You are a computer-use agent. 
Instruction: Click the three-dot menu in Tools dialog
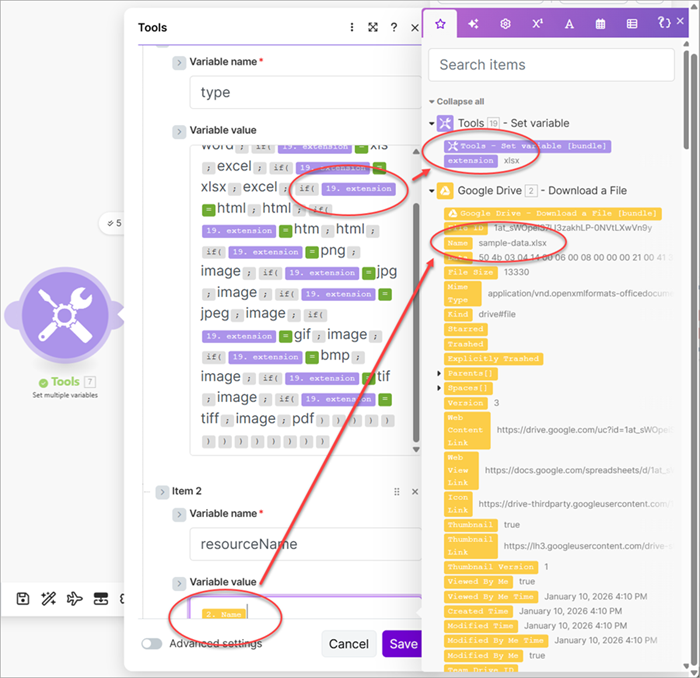coord(352,28)
